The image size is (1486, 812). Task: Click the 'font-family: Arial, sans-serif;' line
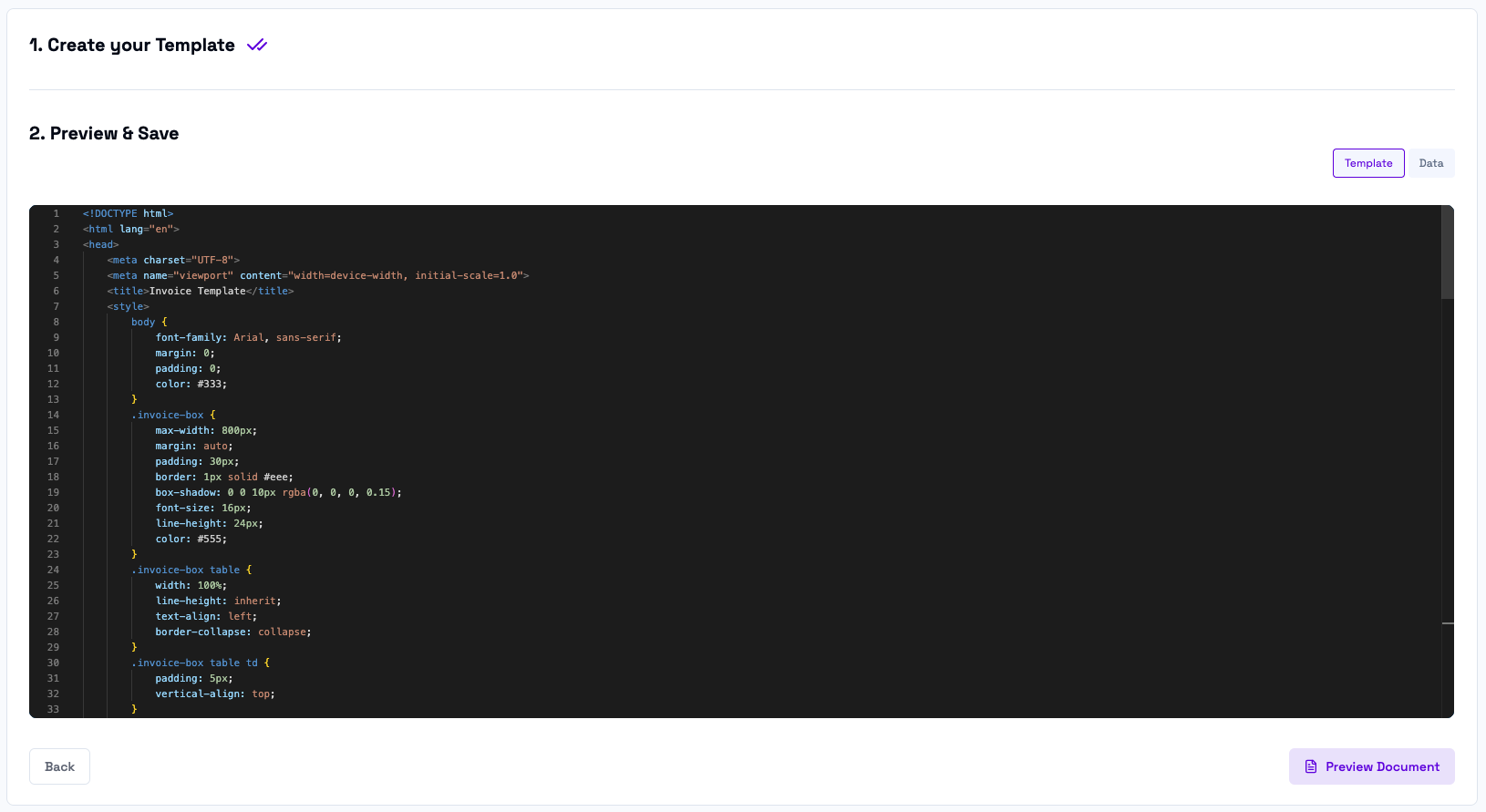(x=248, y=337)
